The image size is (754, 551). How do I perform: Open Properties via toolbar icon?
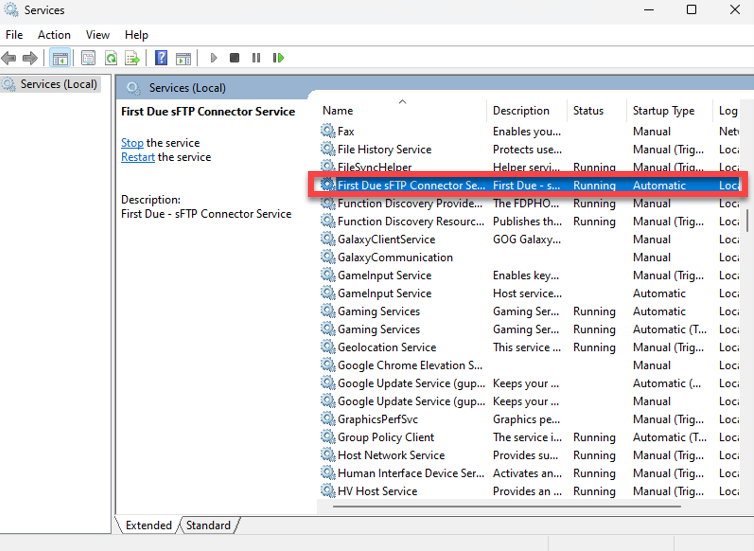(88, 58)
